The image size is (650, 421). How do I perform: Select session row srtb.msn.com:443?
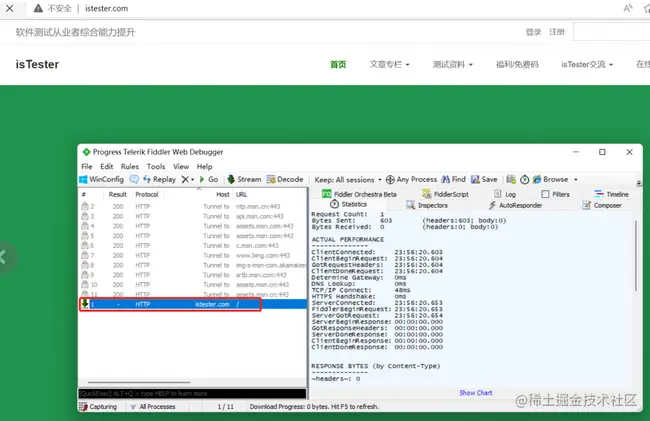pyautogui.click(x=193, y=275)
